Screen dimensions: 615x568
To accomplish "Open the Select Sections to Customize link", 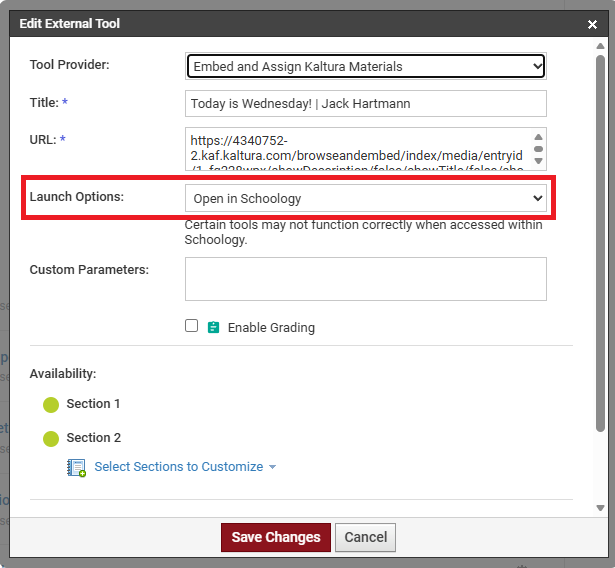I will (178, 467).
